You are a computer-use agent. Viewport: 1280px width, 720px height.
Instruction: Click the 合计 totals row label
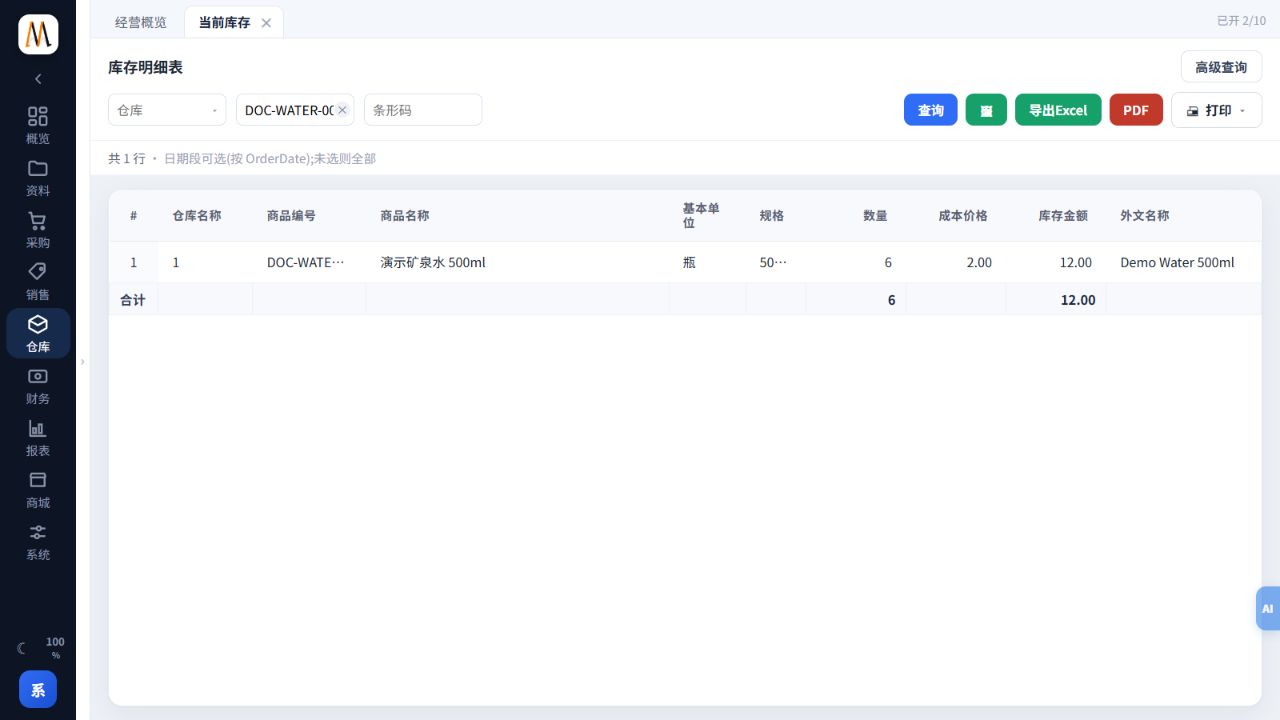133,300
